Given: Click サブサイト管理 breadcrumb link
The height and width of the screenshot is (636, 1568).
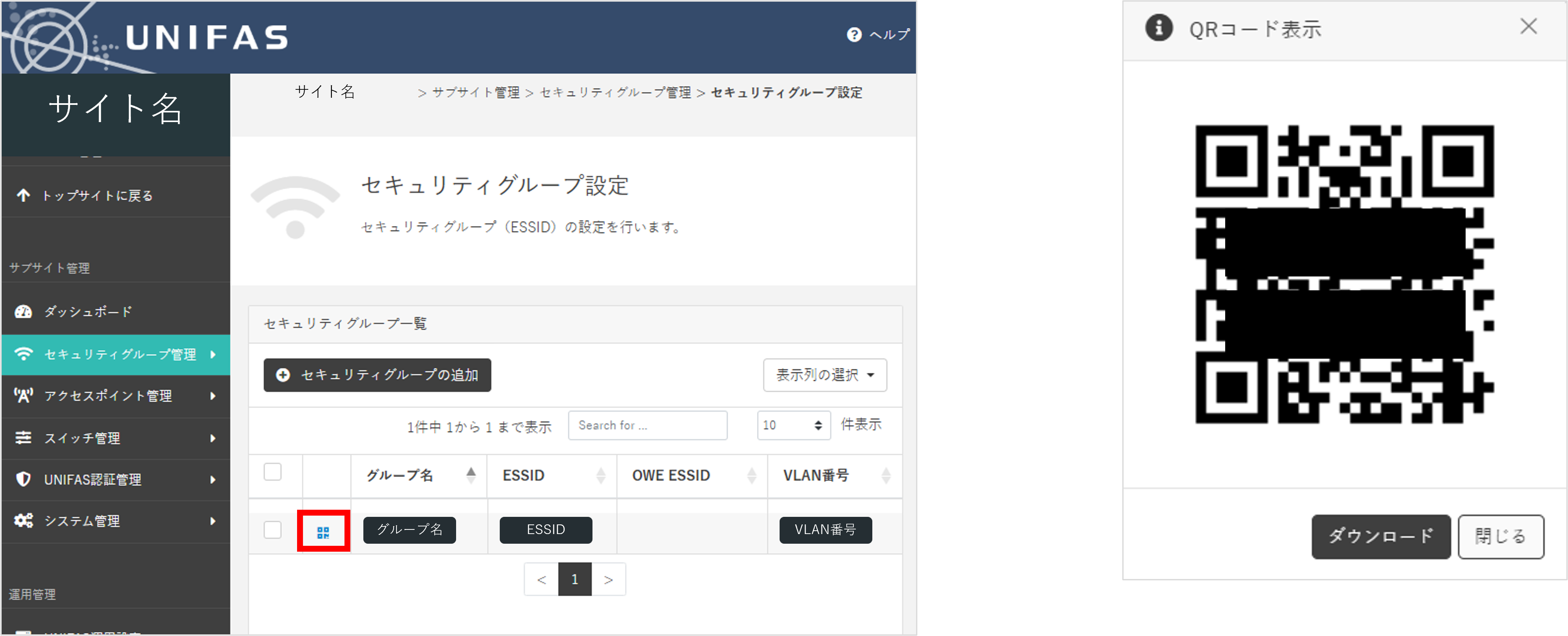Looking at the screenshot, I should (476, 93).
